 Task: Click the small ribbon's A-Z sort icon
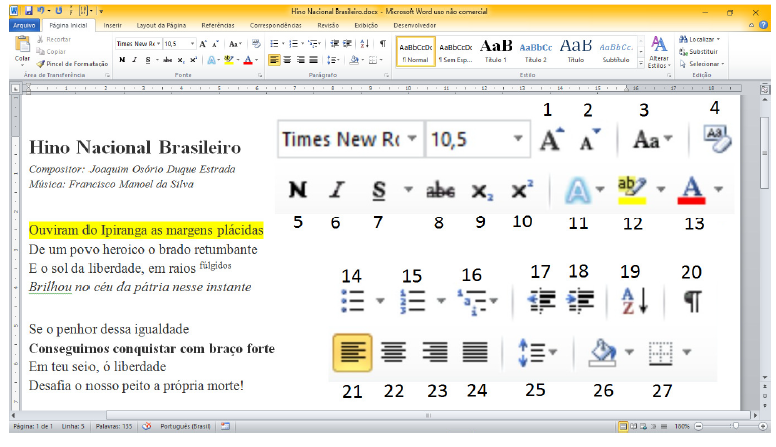point(365,44)
